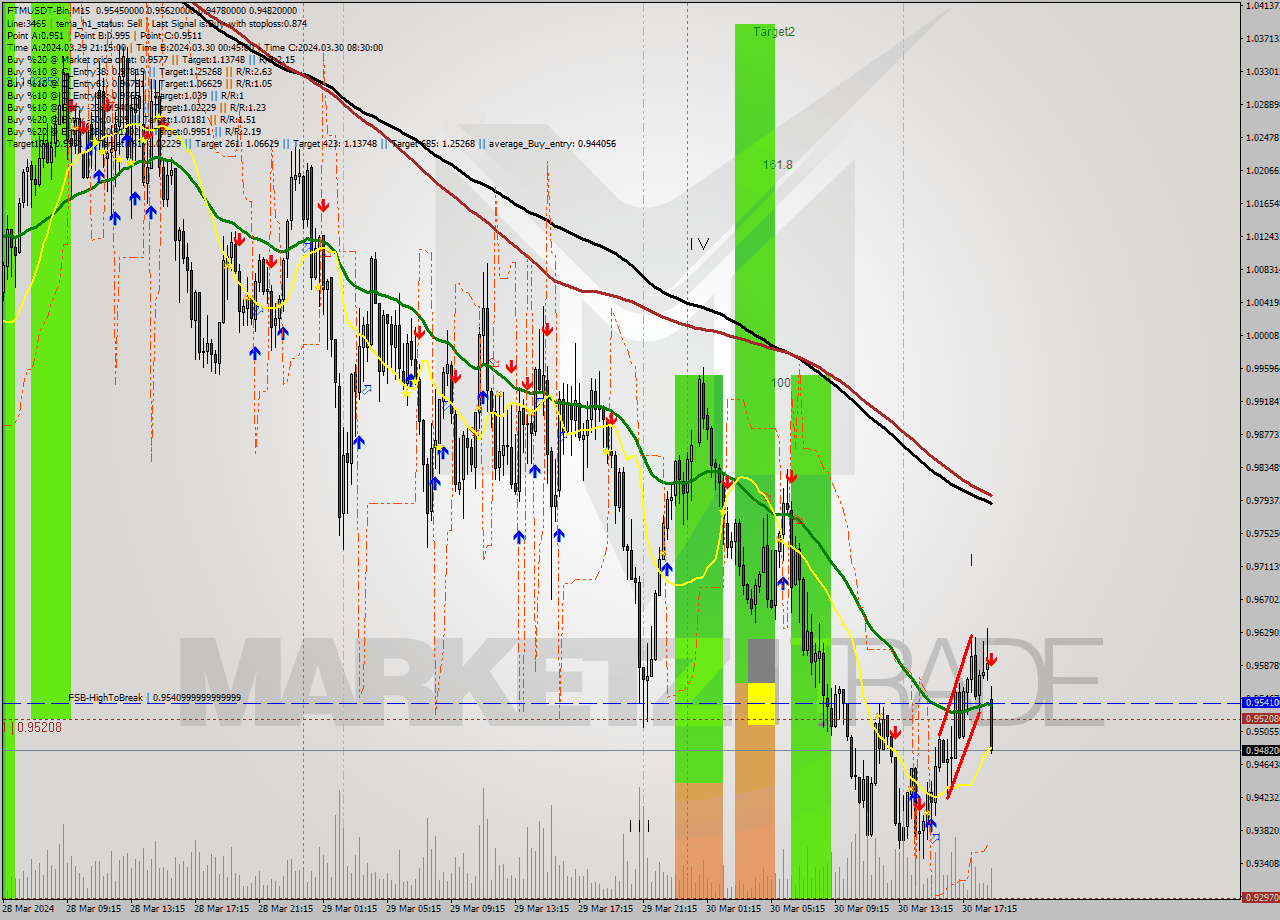
Task: Click the blue 0.95410 price tag
Action: tap(1260, 702)
